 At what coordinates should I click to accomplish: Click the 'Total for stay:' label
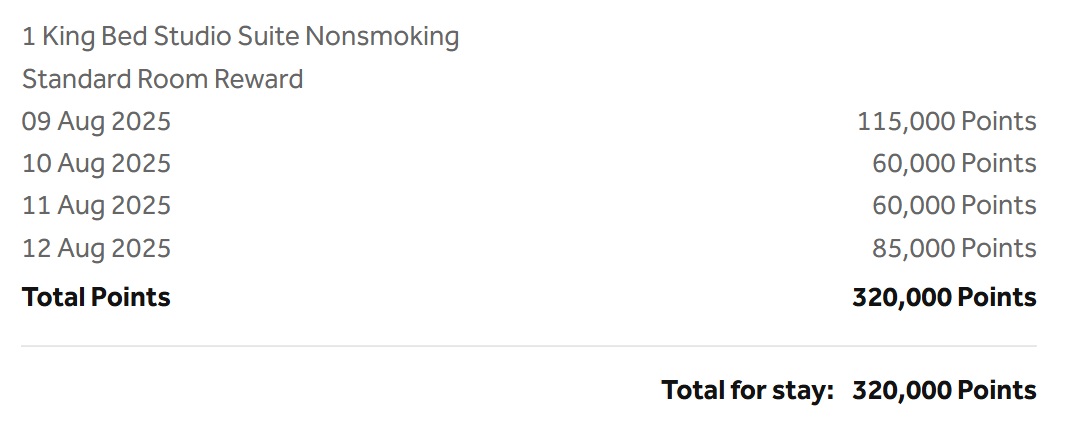(748, 390)
